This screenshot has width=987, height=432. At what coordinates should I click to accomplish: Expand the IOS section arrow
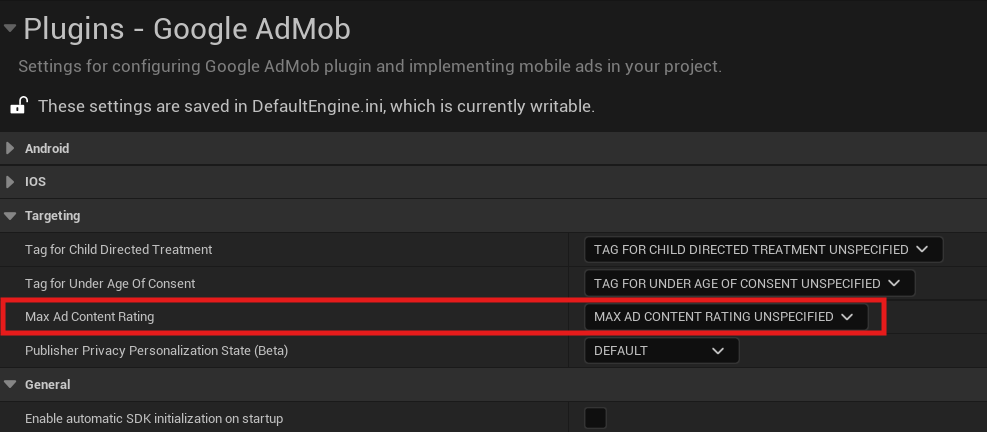[10, 182]
